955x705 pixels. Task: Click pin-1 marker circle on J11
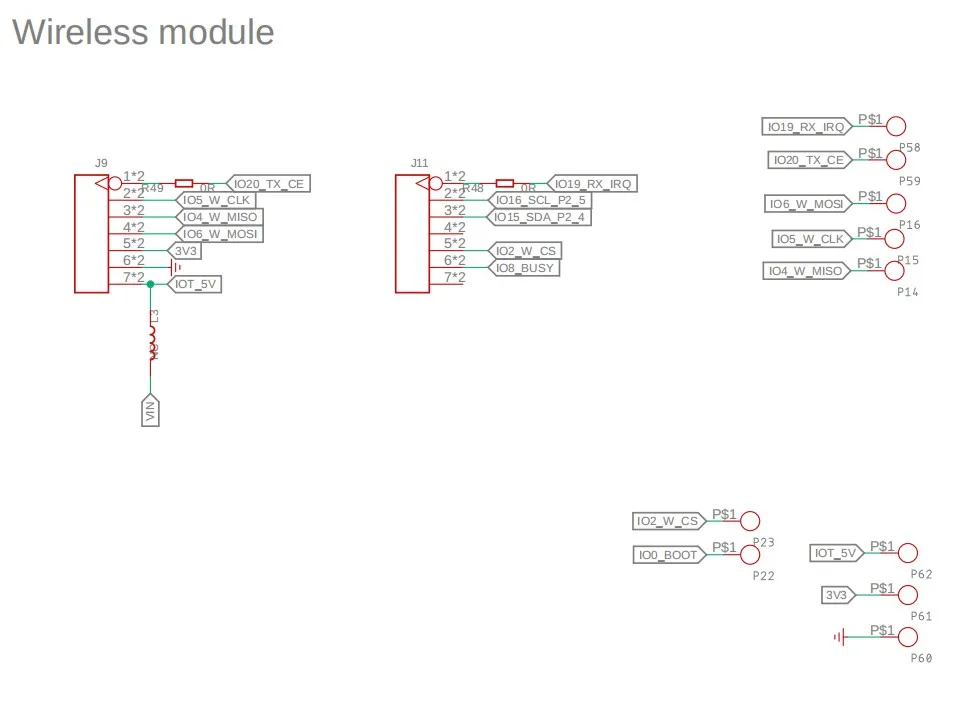tap(435, 183)
